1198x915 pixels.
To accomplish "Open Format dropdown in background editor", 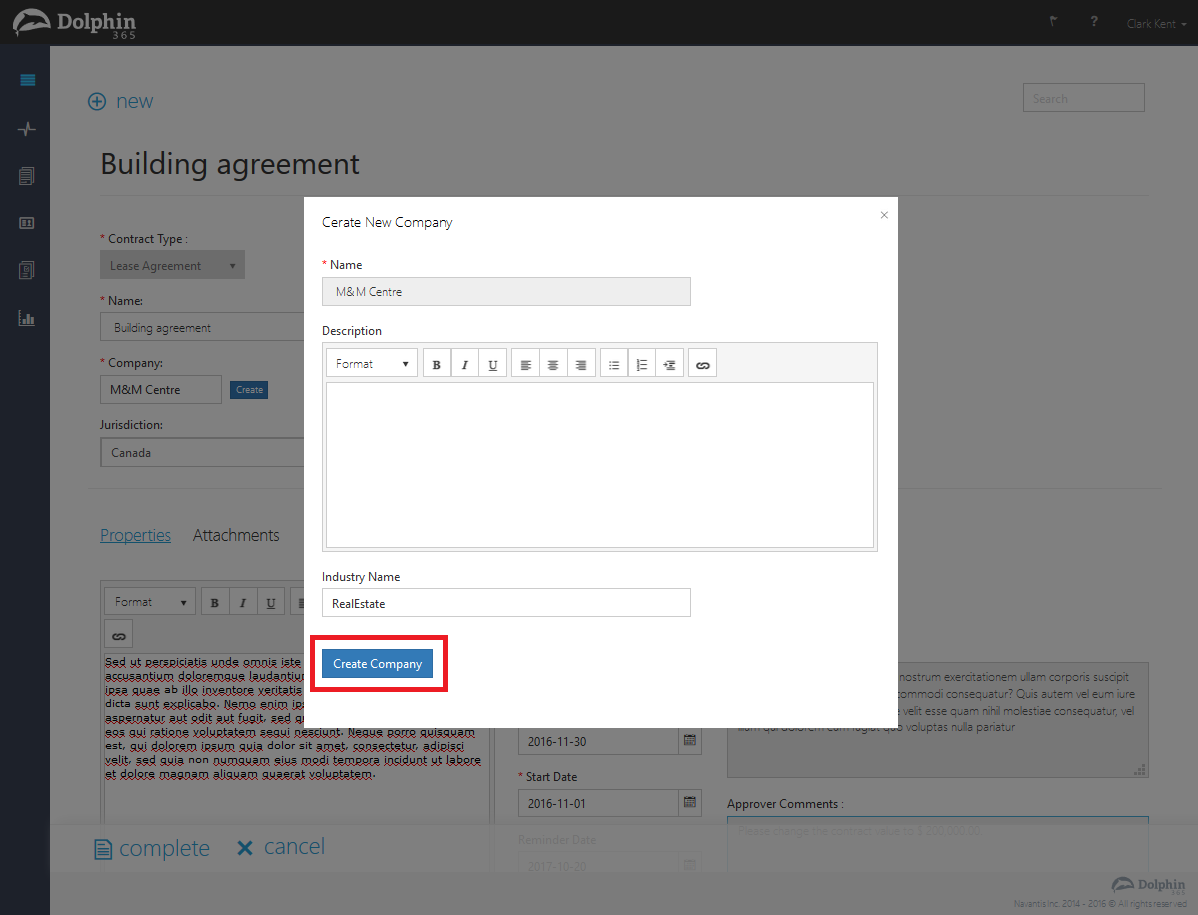I will point(150,602).
